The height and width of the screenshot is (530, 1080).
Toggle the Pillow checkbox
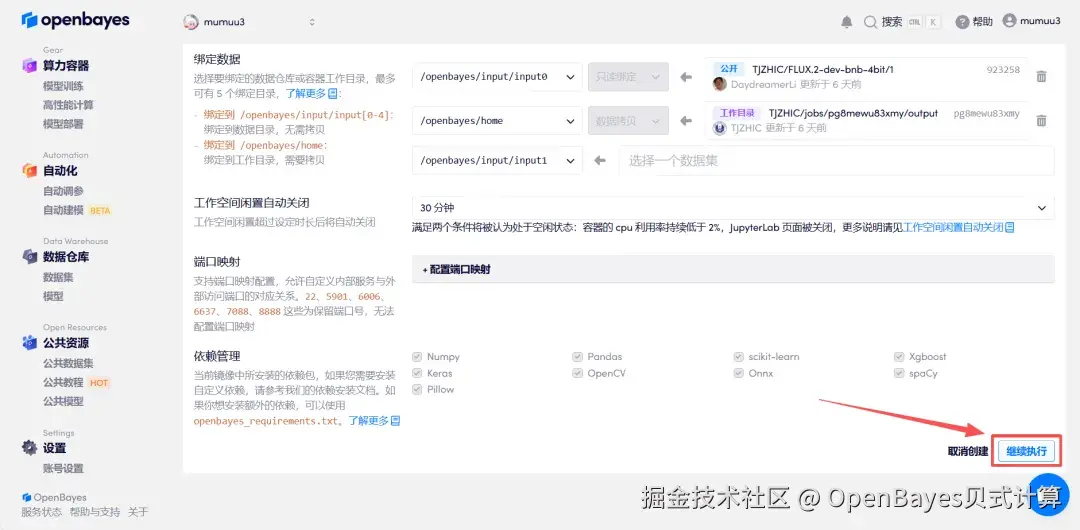click(x=417, y=389)
